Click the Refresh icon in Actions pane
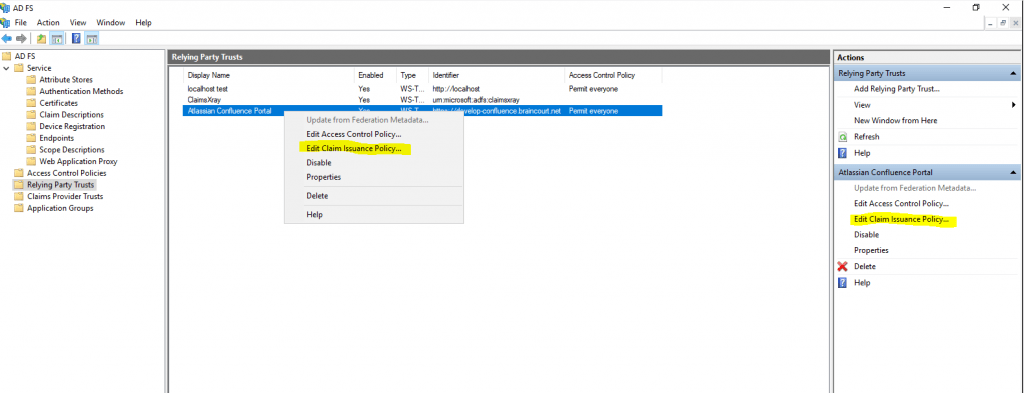 coord(842,137)
